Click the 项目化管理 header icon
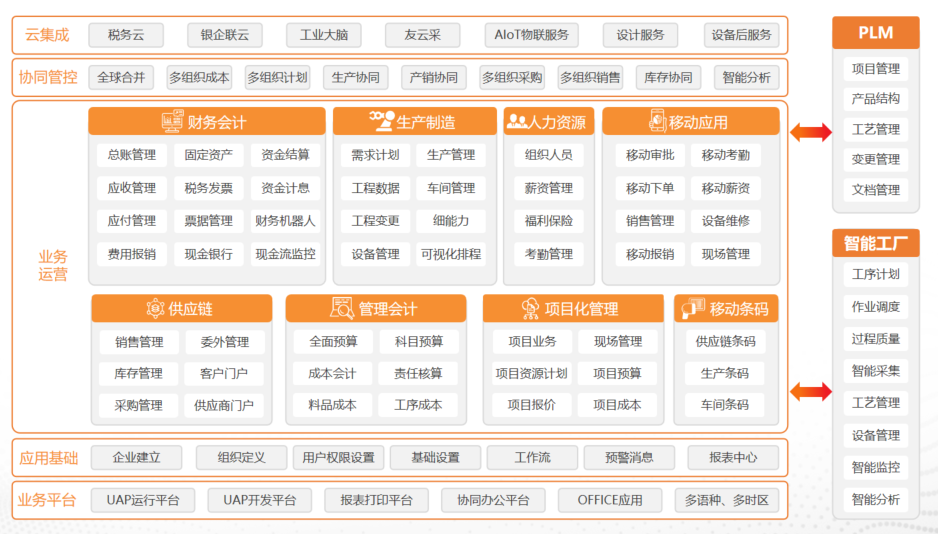Image resolution: width=938 pixels, height=534 pixels. point(530,309)
